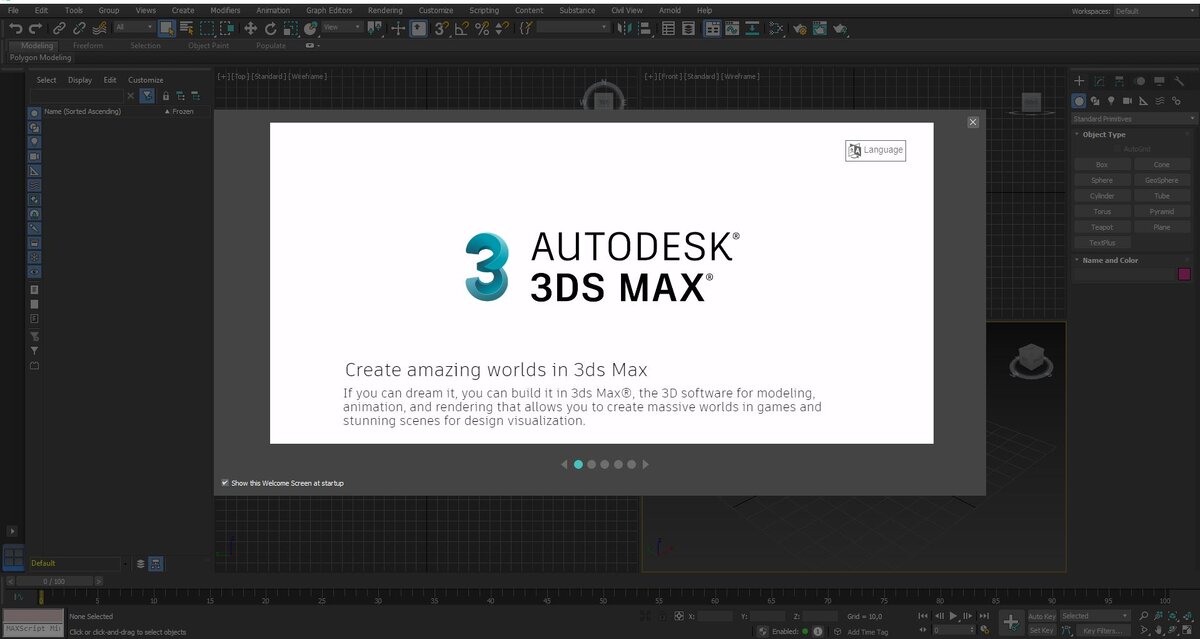
Task: Toggle Window/Crossing selection mode
Action: tap(226, 29)
